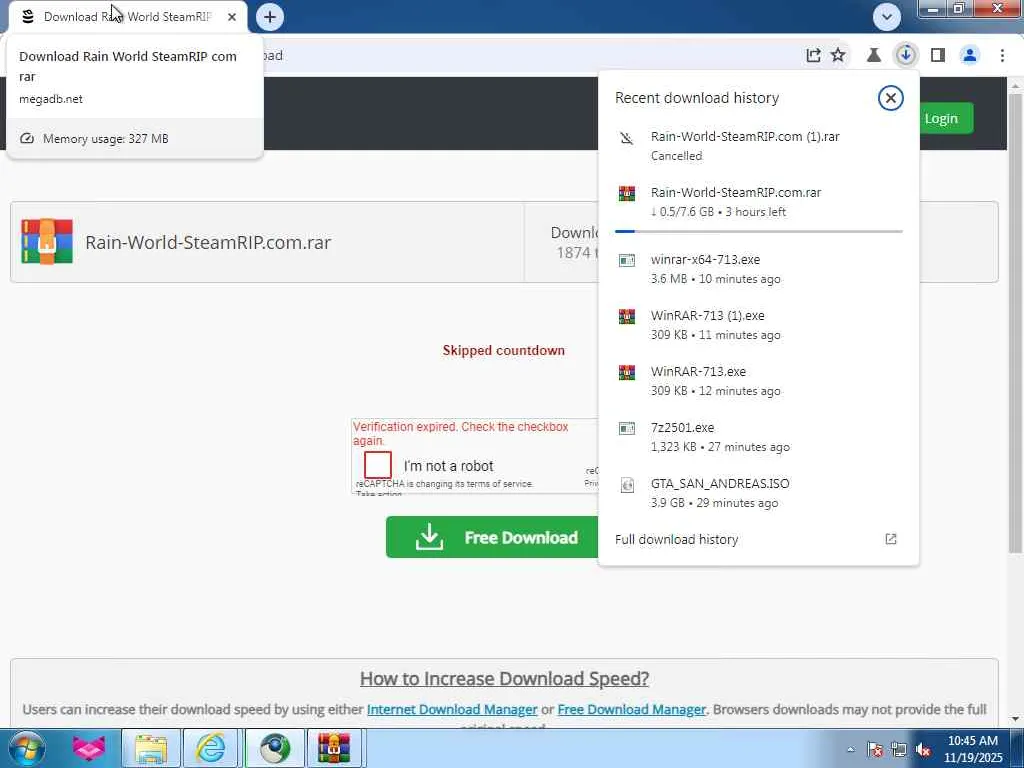Viewport: 1024px width, 768px height.
Task: Click the cancelled download icon
Action: (x=626, y=138)
